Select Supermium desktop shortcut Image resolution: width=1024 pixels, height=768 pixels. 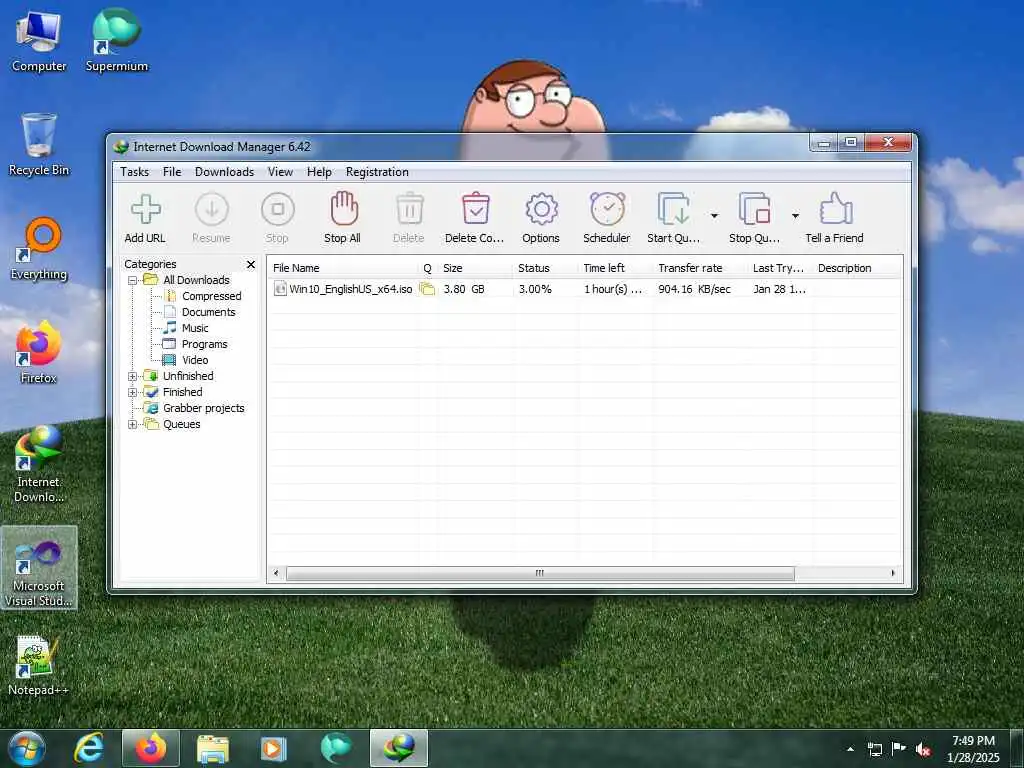(x=117, y=40)
